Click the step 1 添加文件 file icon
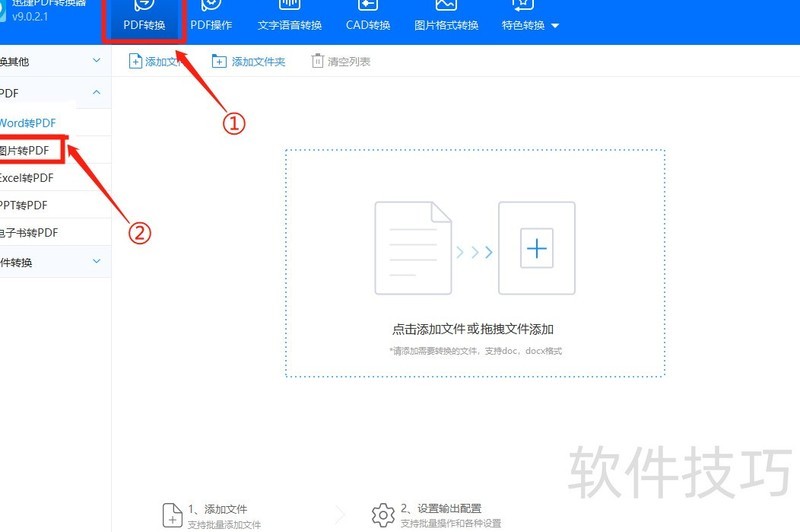The width and height of the screenshot is (800, 532). [172, 515]
